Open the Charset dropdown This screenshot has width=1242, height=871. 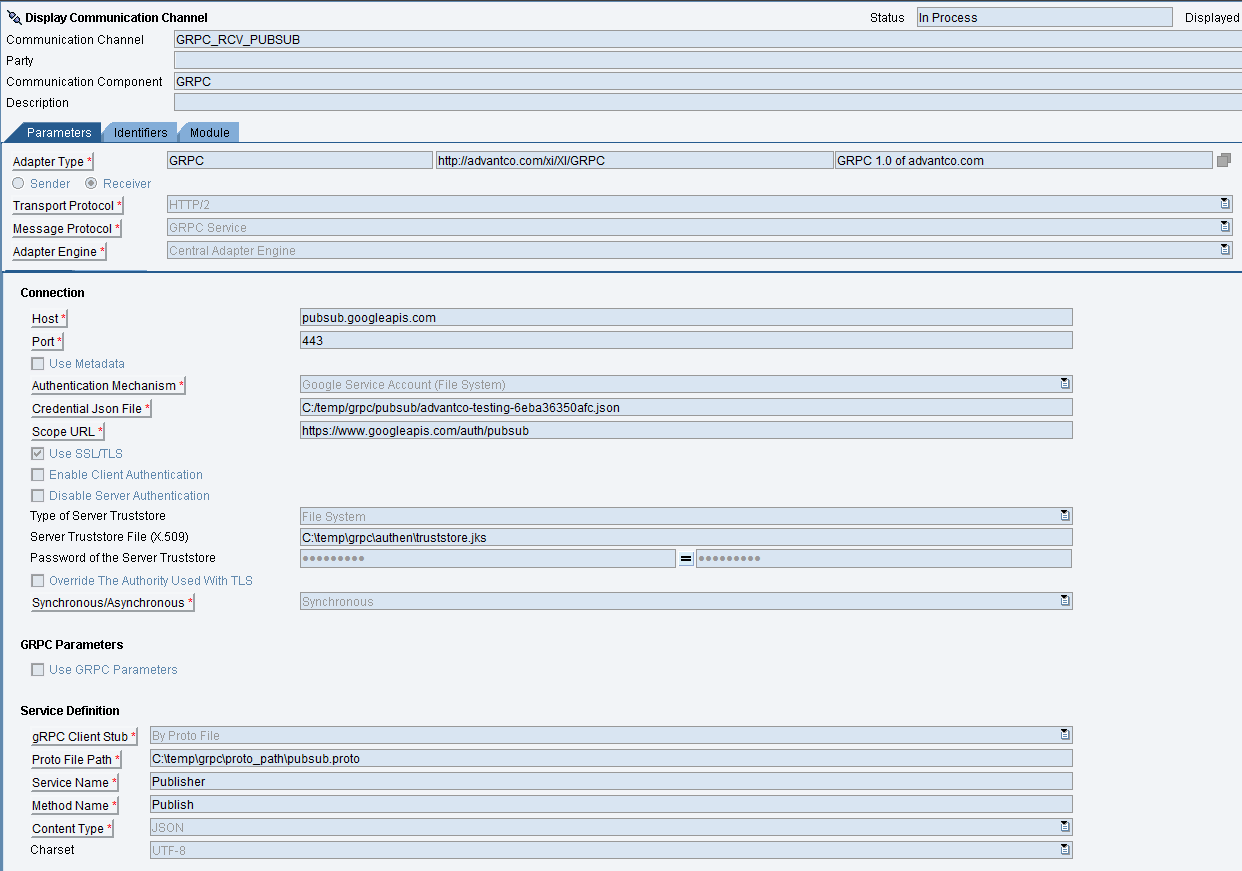point(1065,848)
